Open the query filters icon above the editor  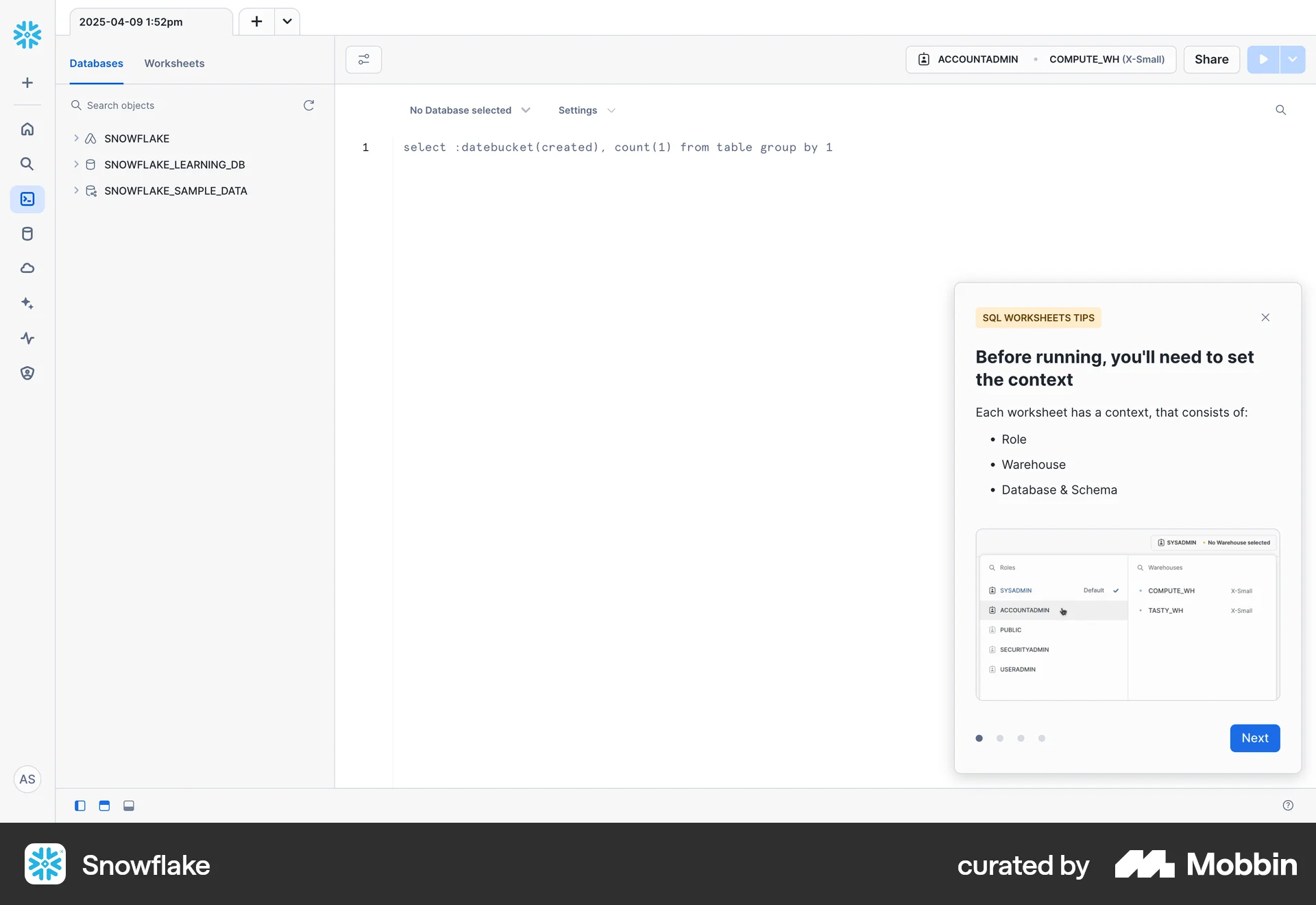(363, 59)
